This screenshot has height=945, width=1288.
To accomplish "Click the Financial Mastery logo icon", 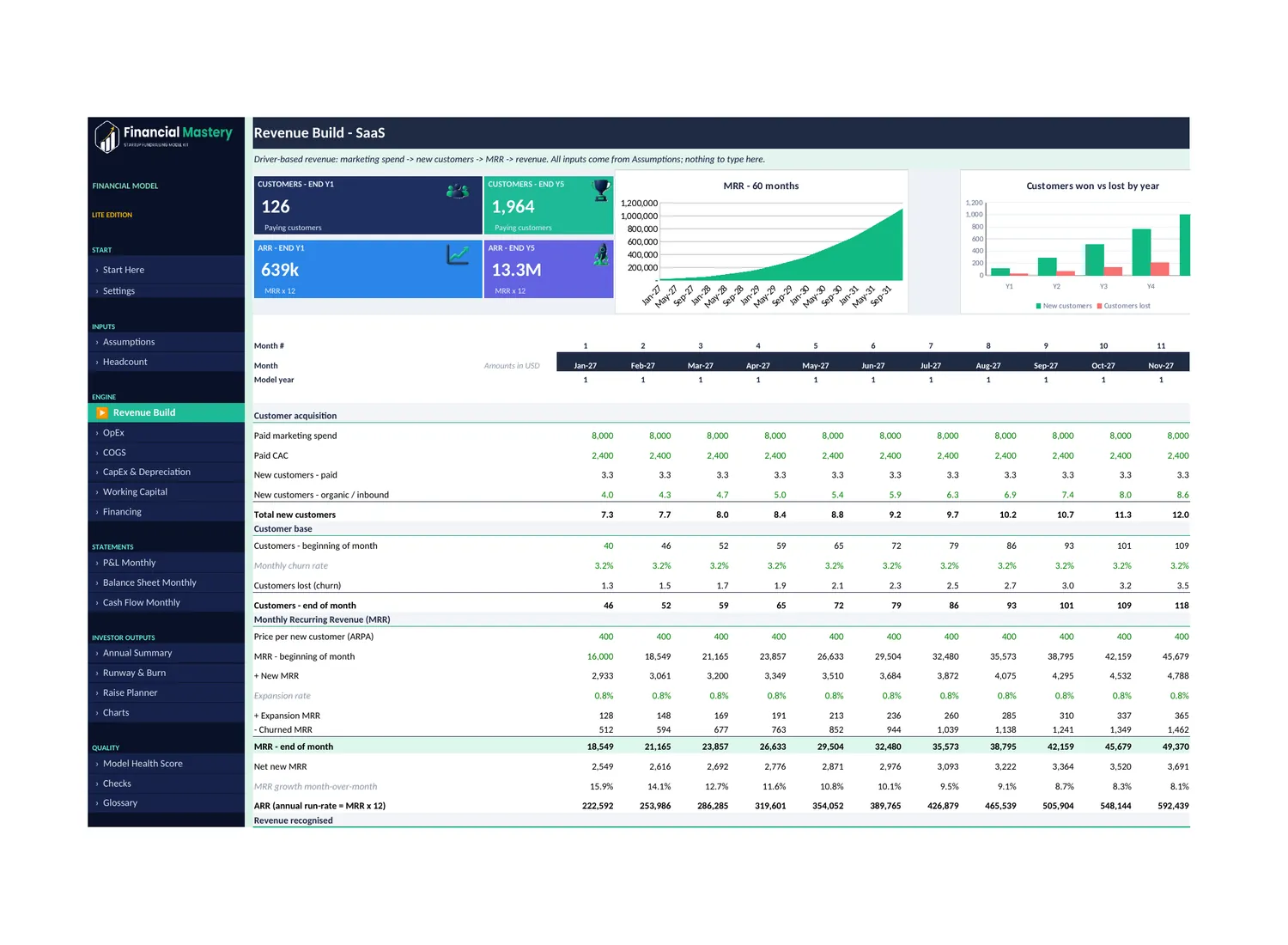I will (106, 137).
